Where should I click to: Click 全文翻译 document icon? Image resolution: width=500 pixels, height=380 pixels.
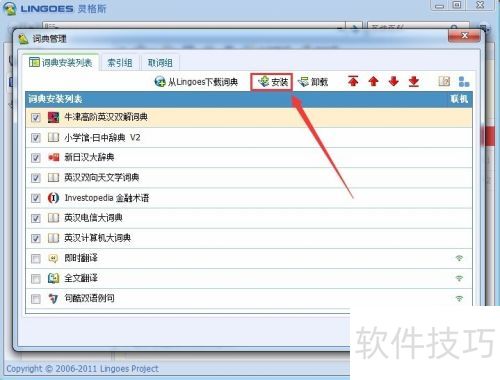pyautogui.click(x=53, y=278)
